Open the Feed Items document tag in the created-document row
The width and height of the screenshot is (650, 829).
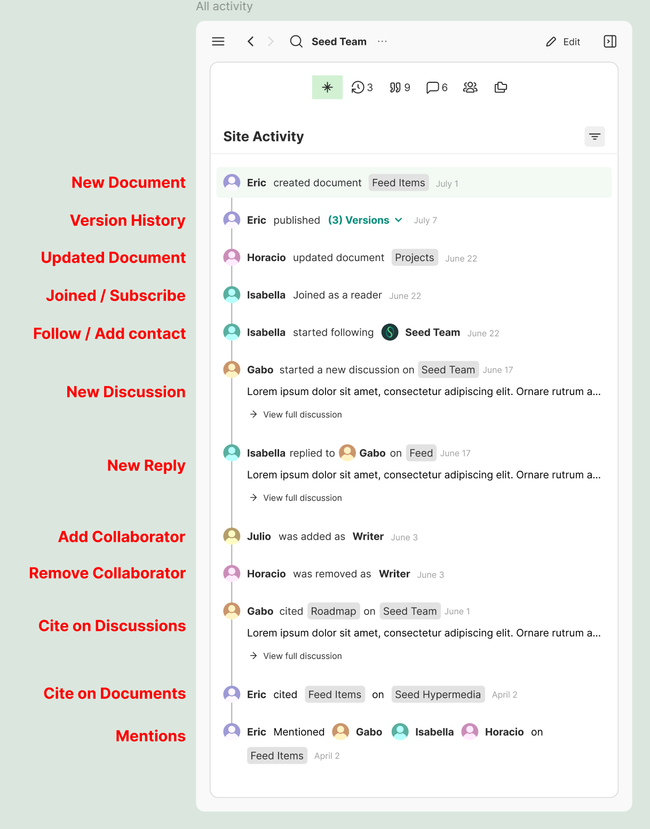point(398,183)
